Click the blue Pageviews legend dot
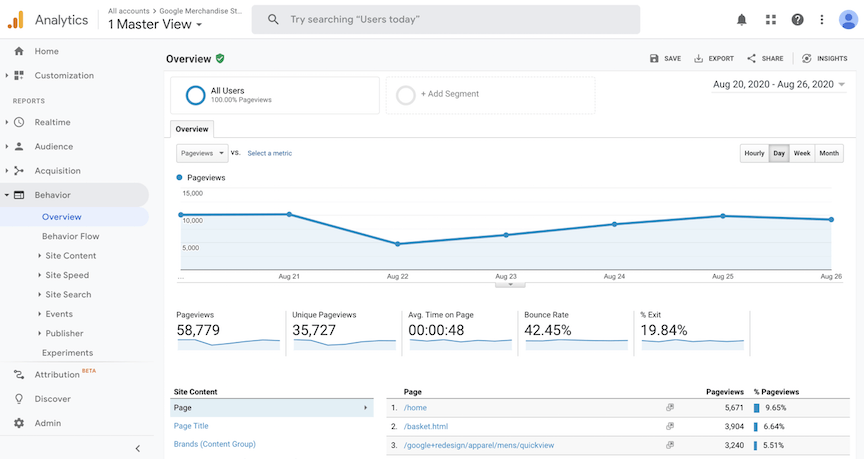The image size is (864, 459). point(179,177)
